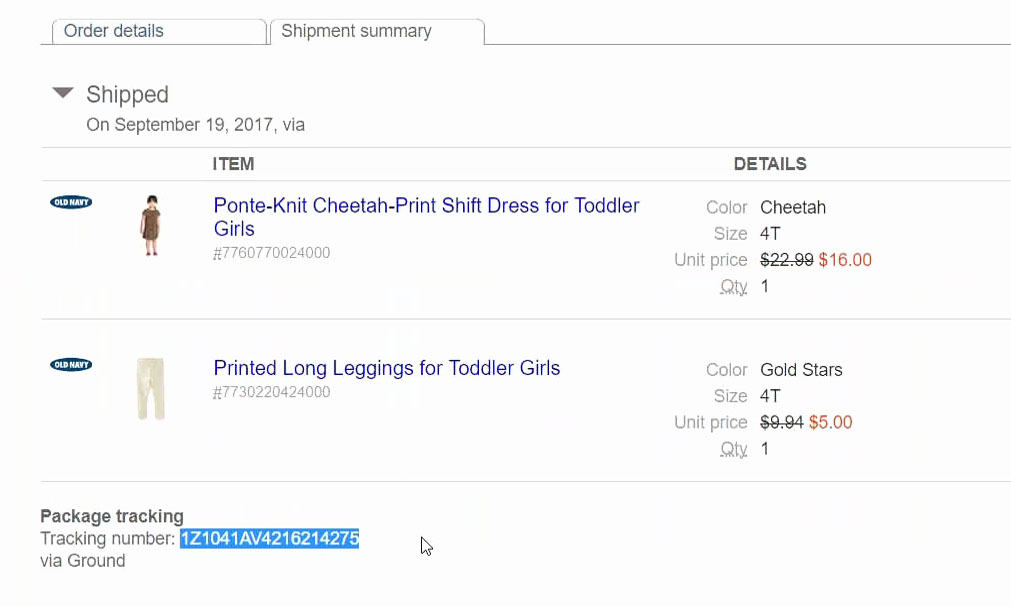Click the $16.00 sale price
The image size is (1011, 606).
[845, 260]
